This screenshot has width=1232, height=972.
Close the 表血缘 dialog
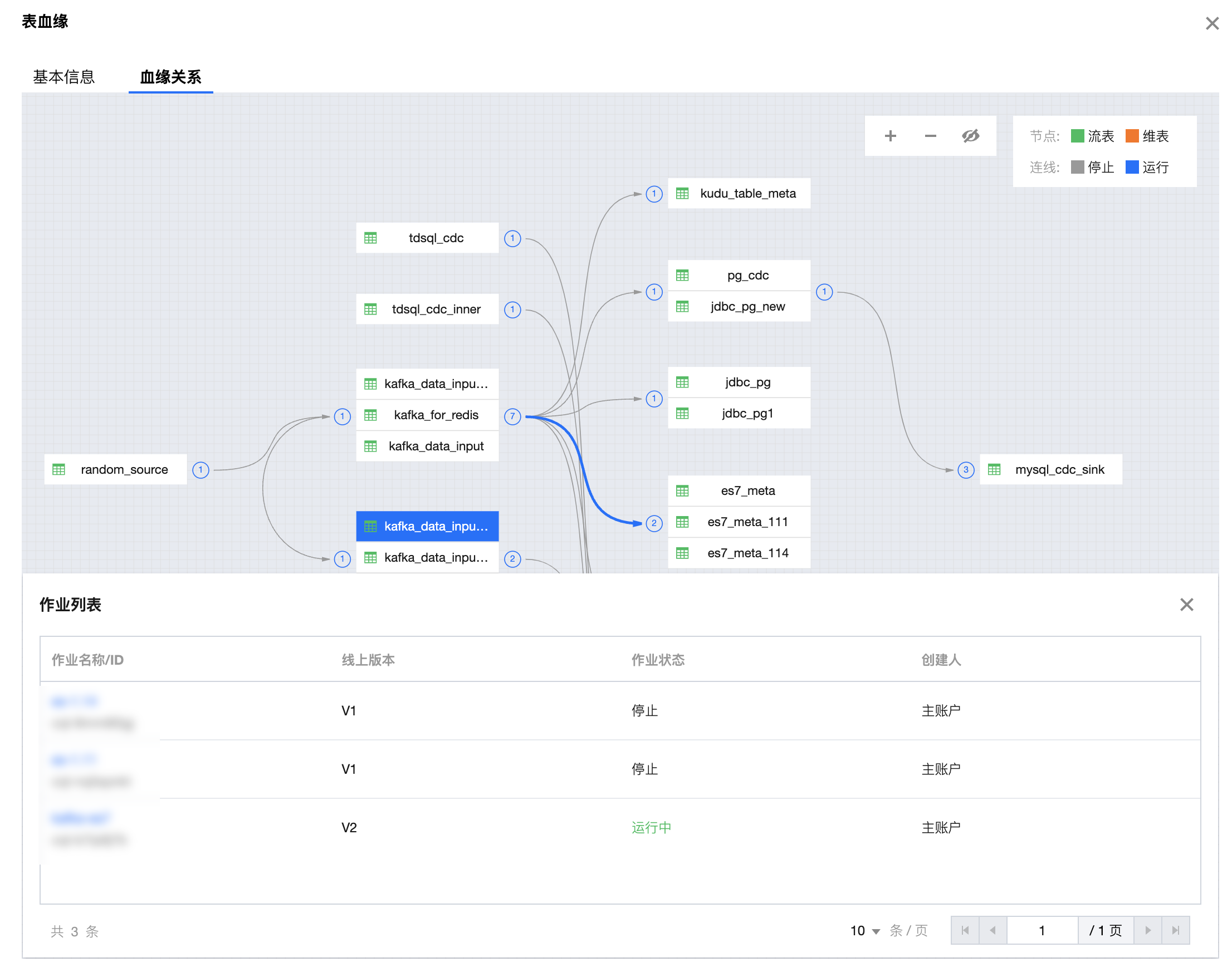1211,23
